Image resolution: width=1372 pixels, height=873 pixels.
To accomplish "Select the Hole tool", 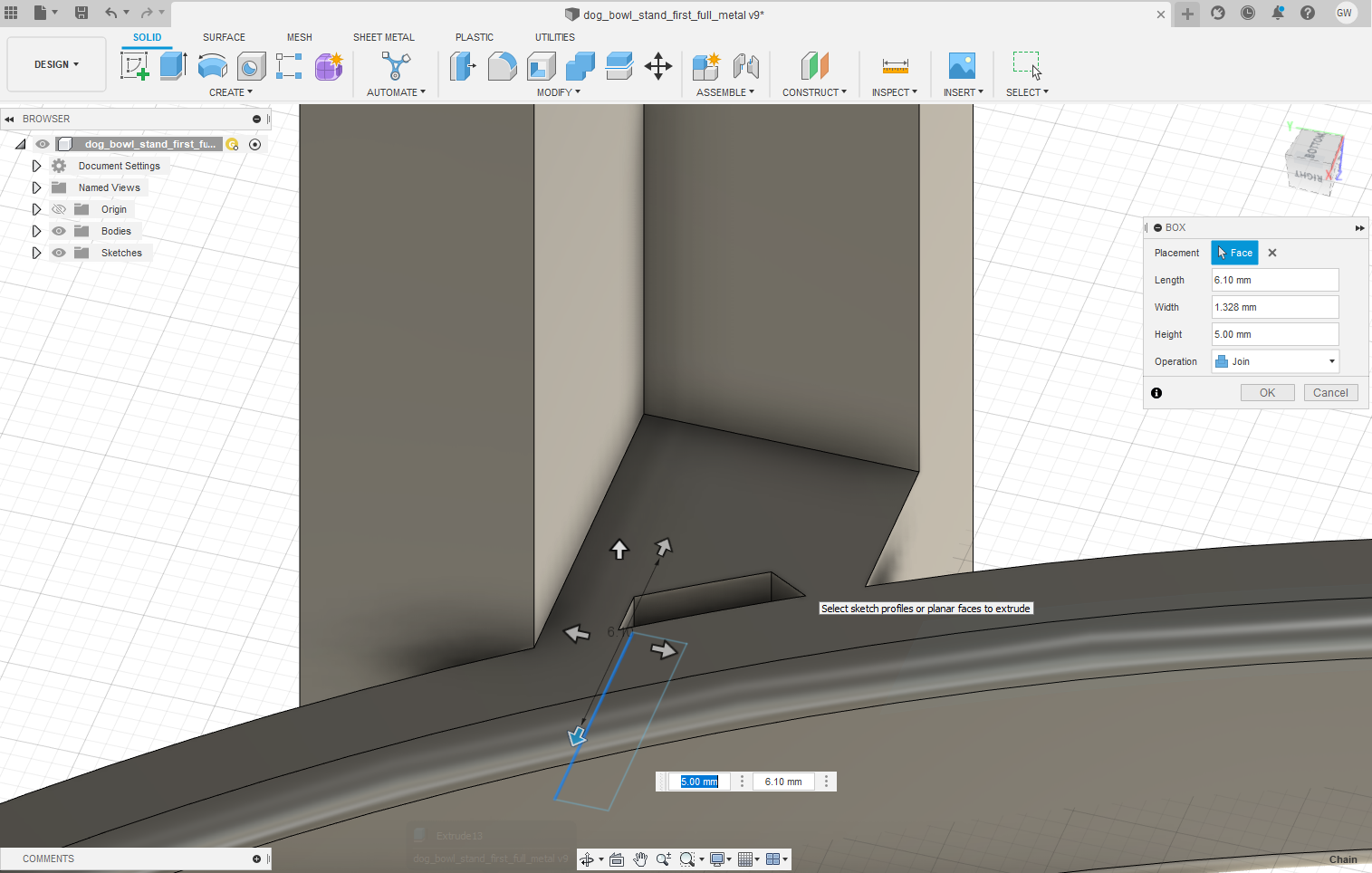I will pos(252,66).
